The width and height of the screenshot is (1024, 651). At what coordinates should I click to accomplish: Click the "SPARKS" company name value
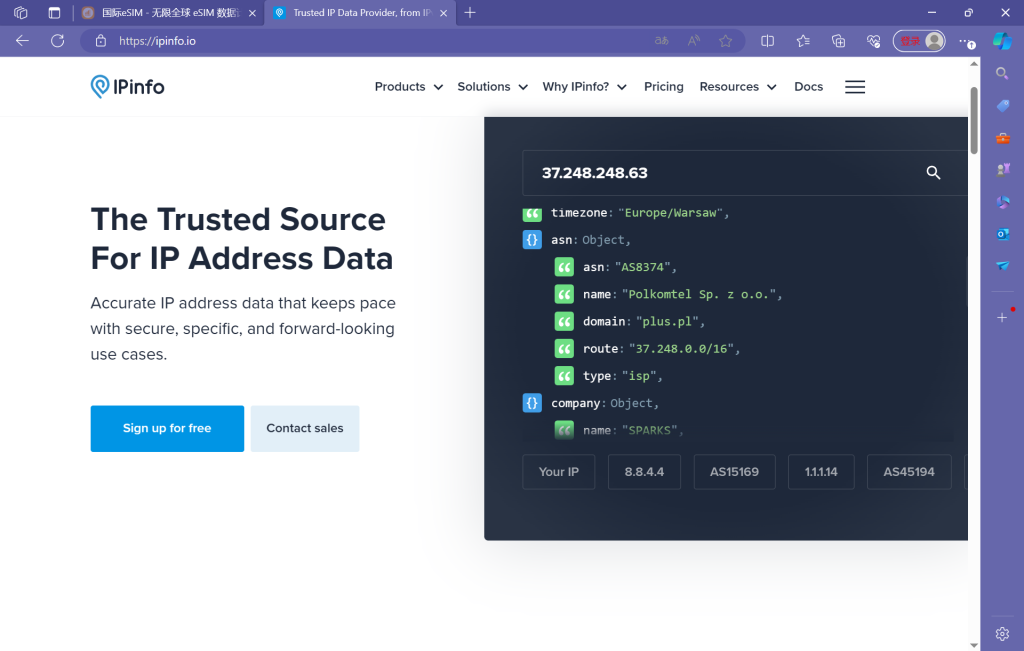point(649,430)
